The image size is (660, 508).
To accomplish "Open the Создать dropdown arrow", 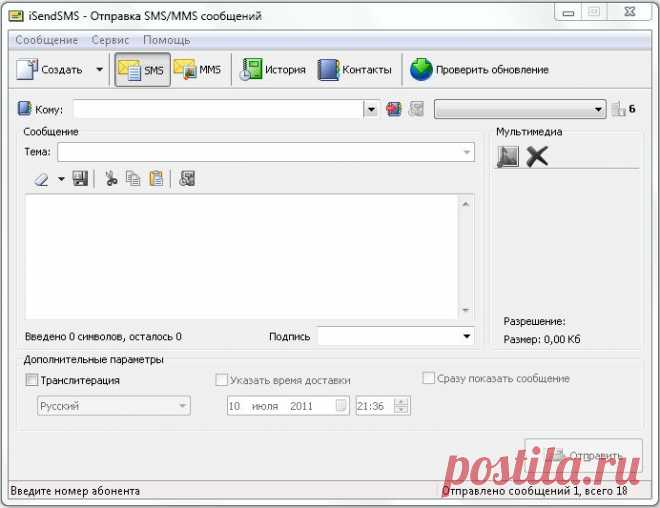I will pos(100,69).
